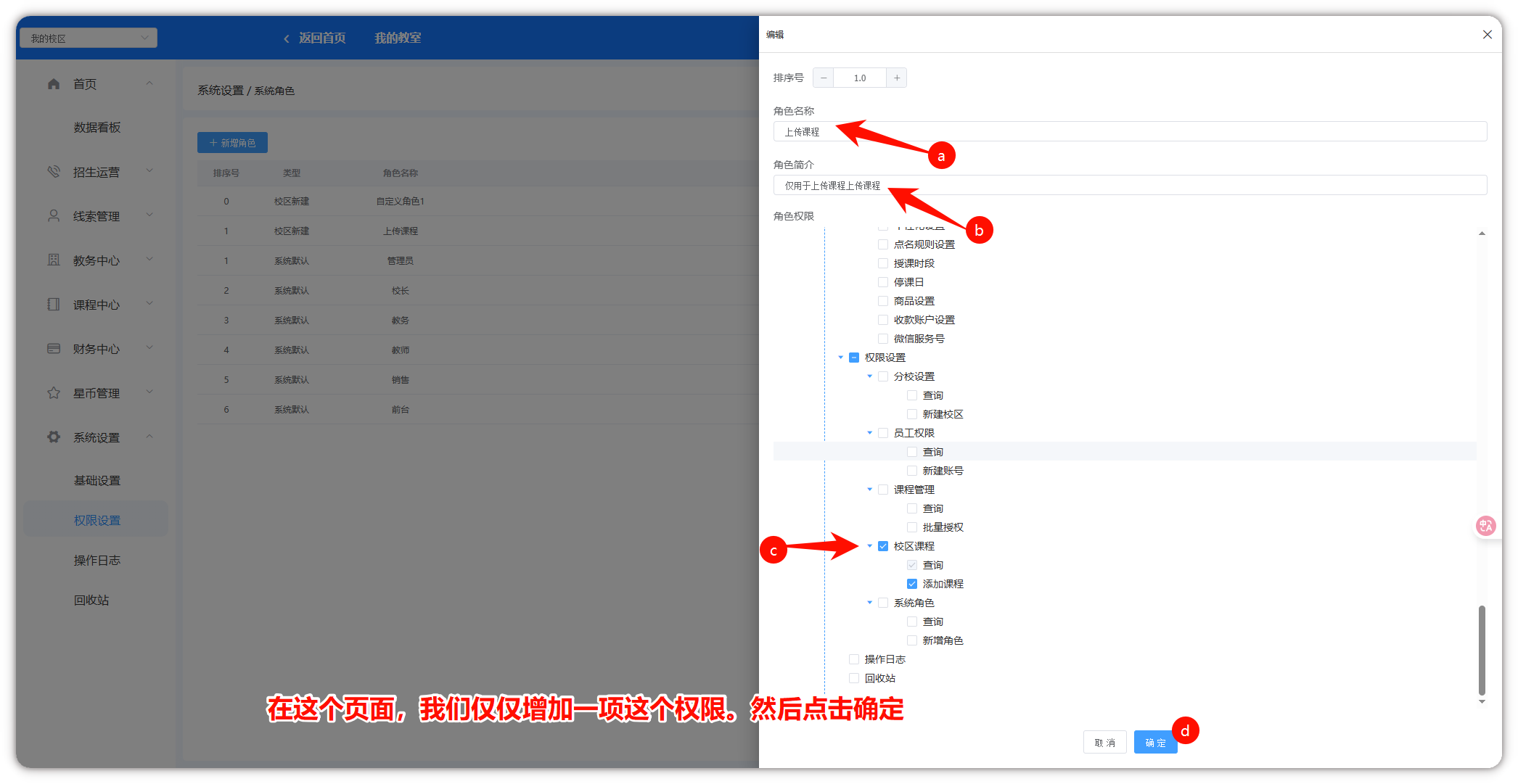1518x784 pixels.
Task: Collapse the 权限设置 tree node arrow
Action: pyautogui.click(x=841, y=358)
